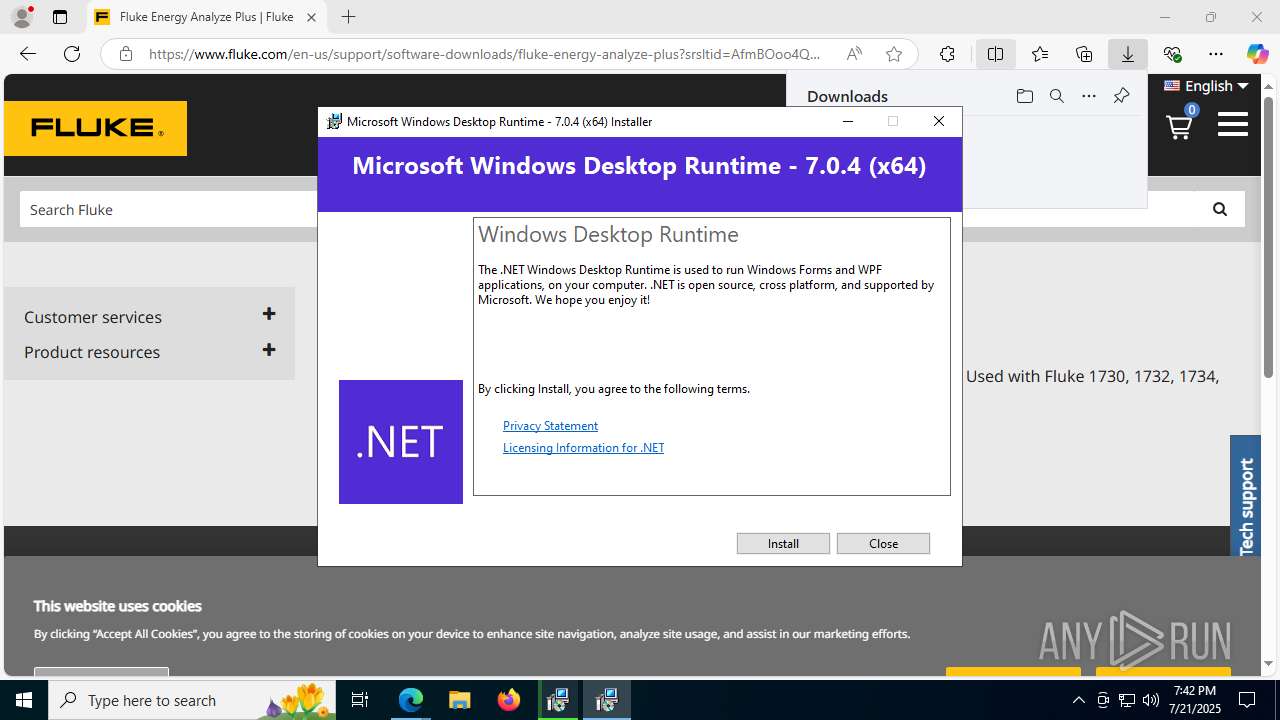Viewport: 1280px width, 720px height.
Task: Open the Tech support side tab
Action: pos(1246,496)
